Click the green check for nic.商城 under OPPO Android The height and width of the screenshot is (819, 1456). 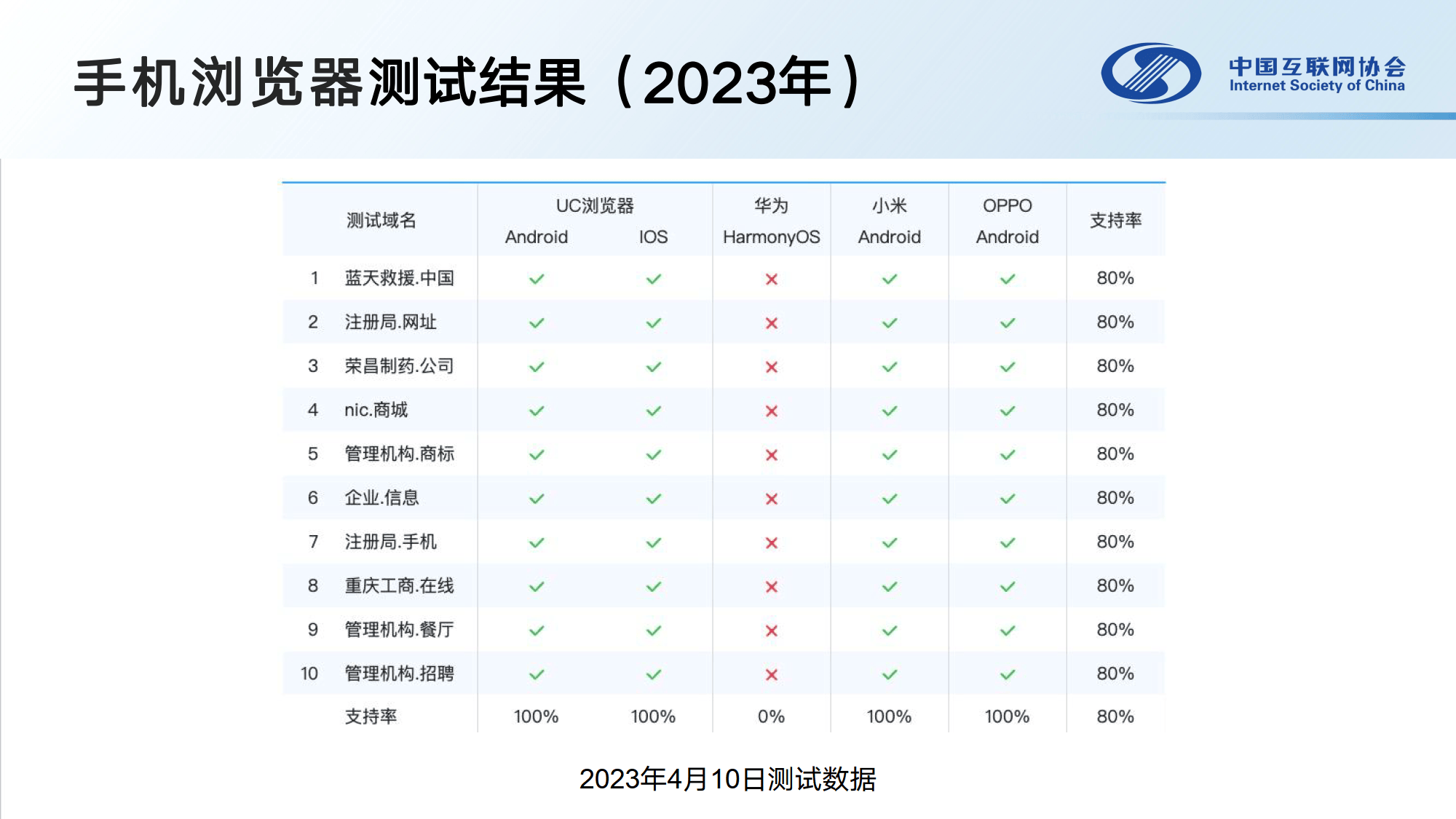point(1008,411)
